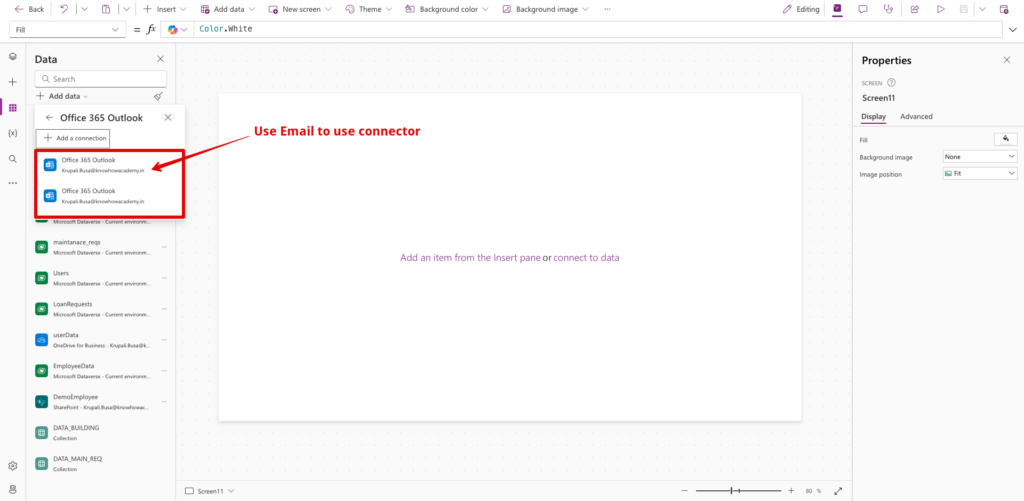Open the Background image menu

[545, 9]
